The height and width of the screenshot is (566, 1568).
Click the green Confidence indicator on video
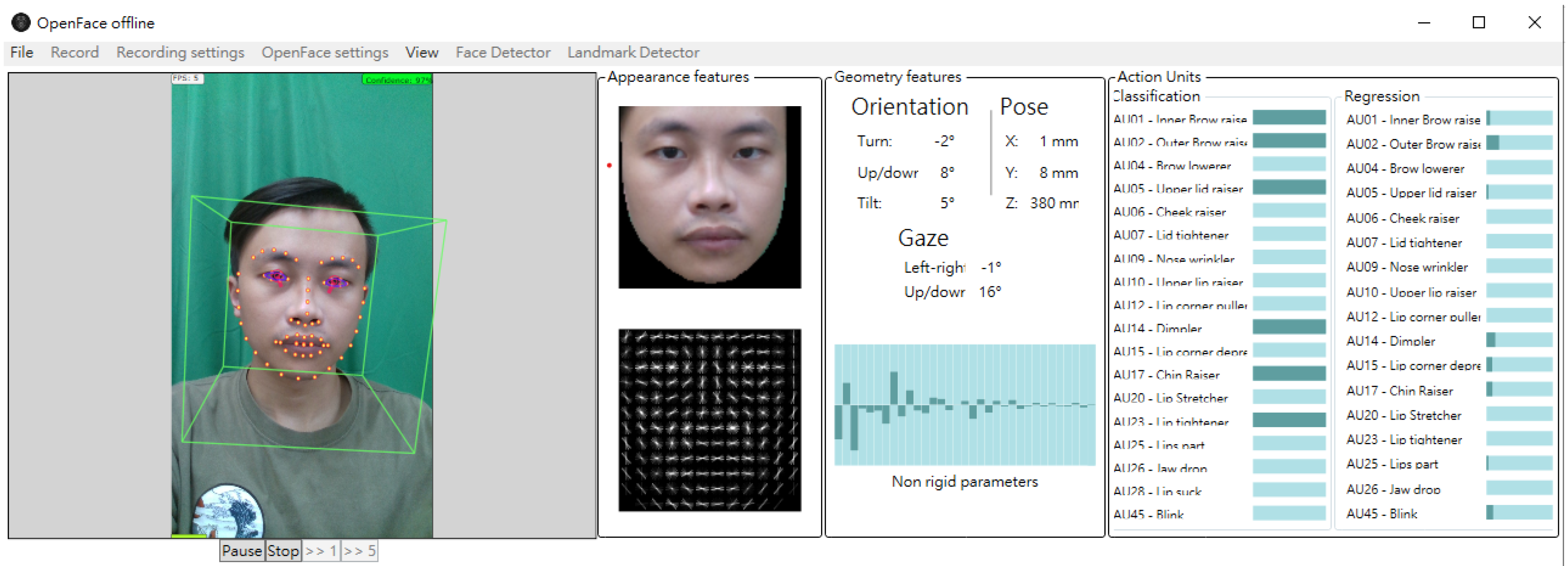[x=397, y=79]
